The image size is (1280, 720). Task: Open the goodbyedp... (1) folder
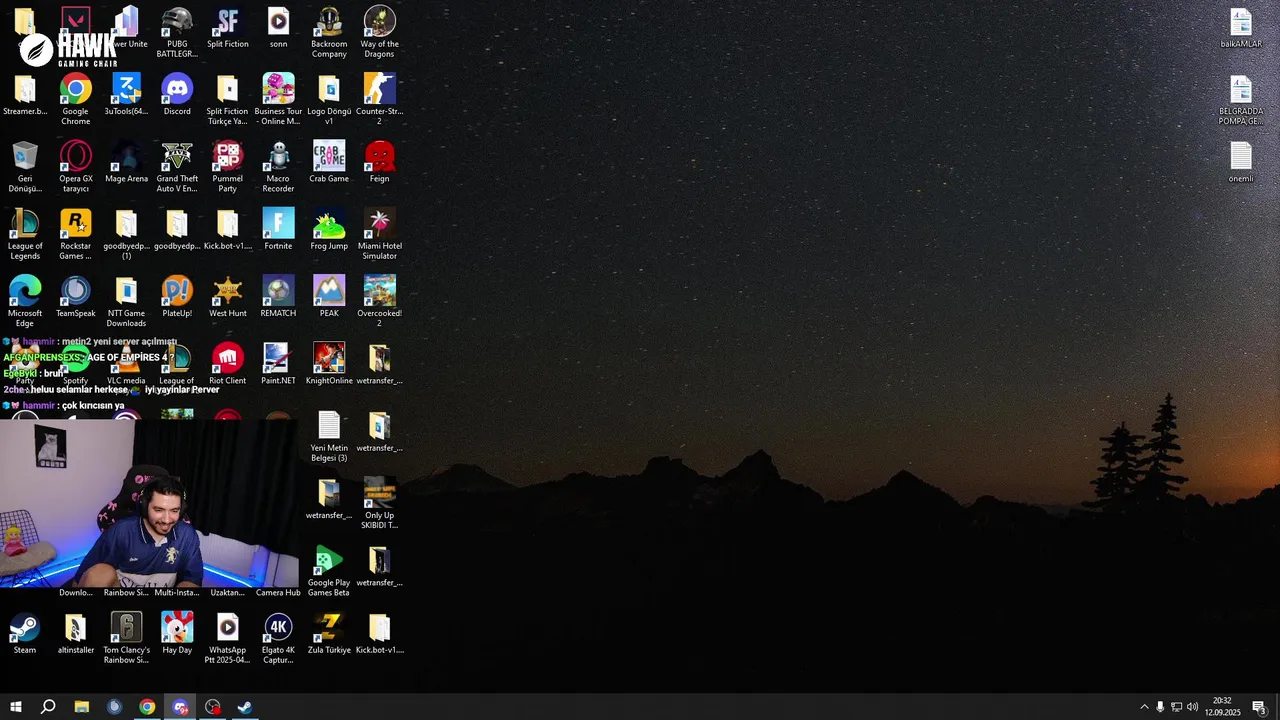[x=126, y=234]
